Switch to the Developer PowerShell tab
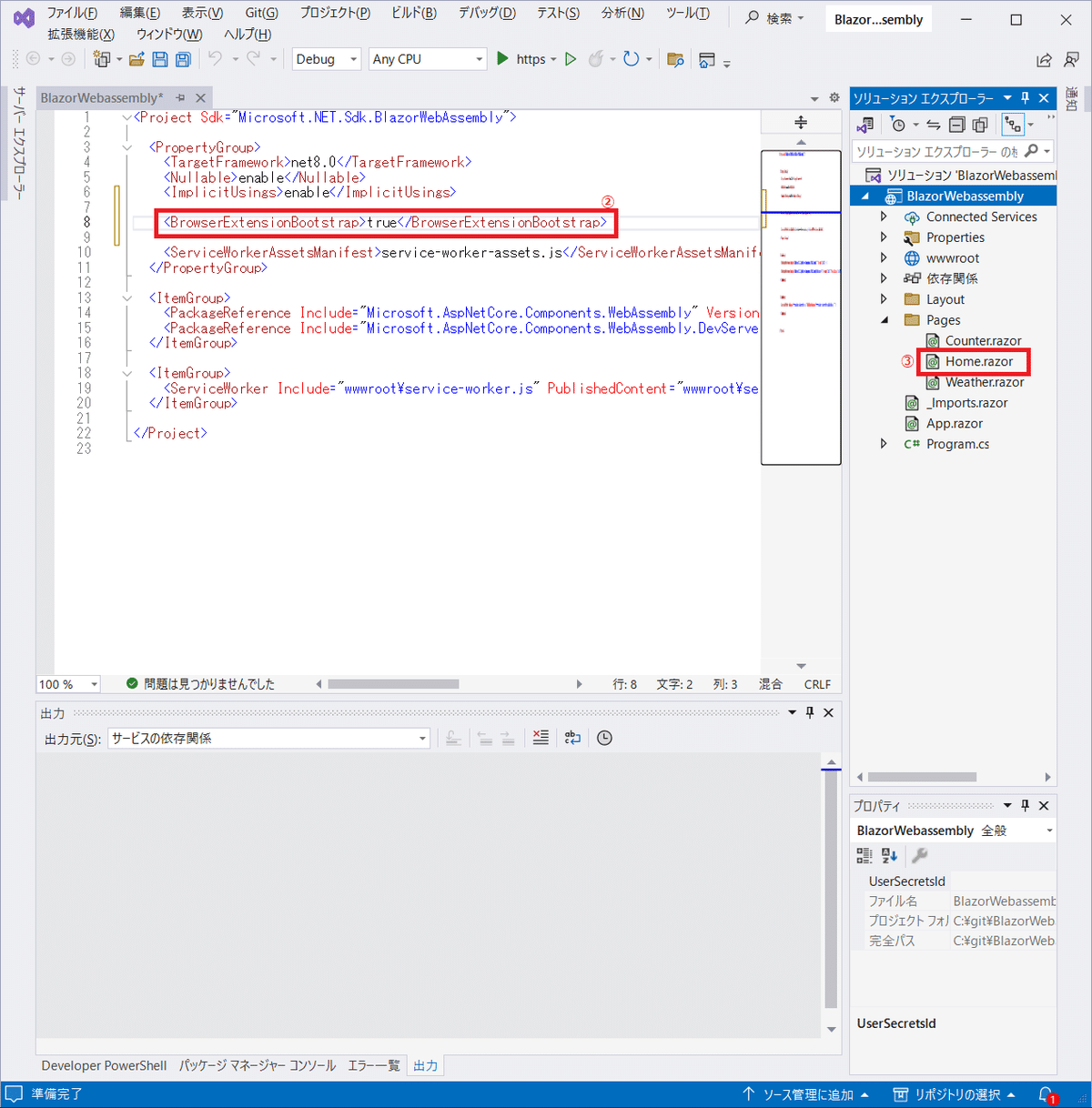 [x=104, y=1065]
